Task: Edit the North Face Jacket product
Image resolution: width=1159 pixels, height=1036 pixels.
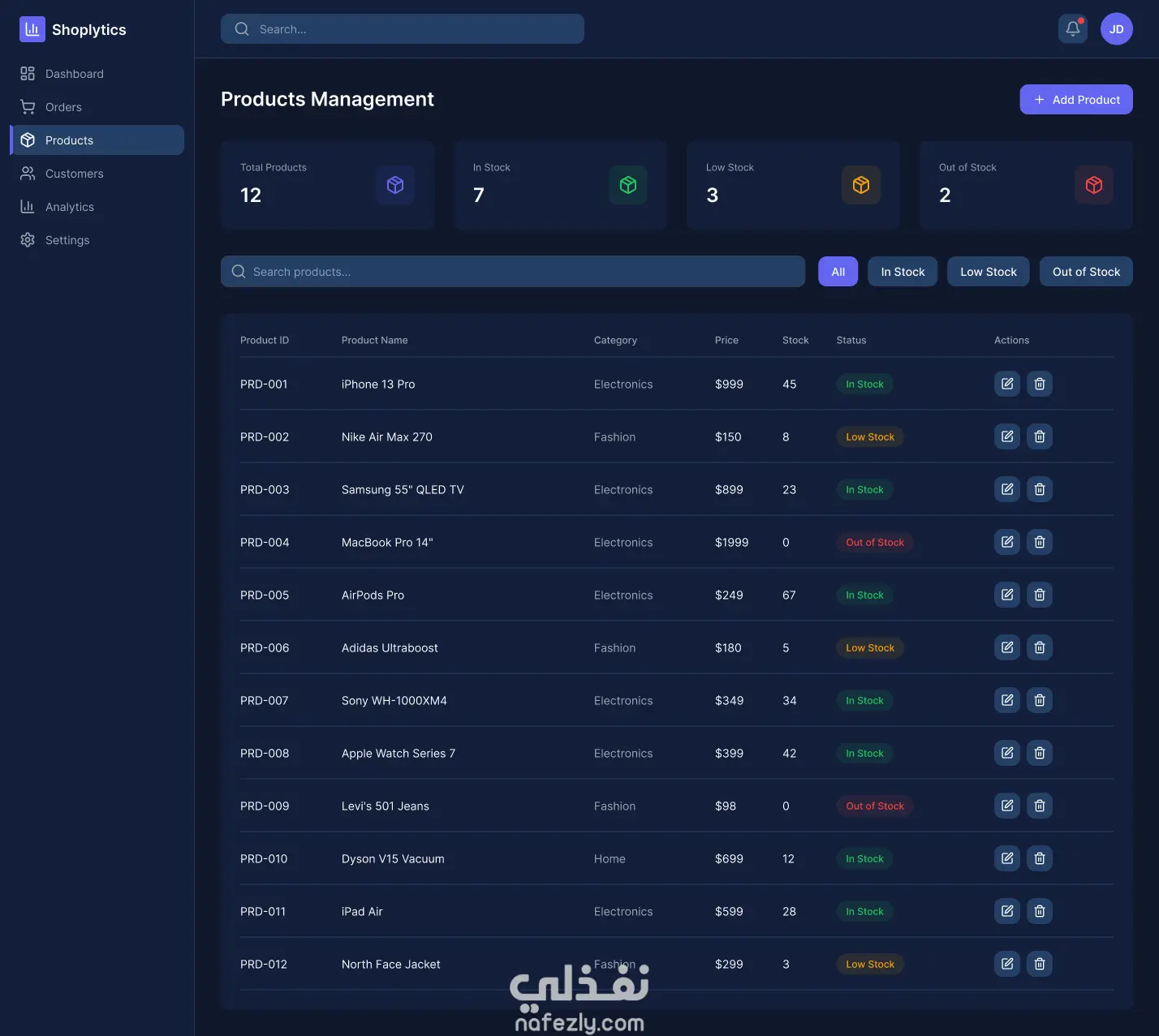Action: pyautogui.click(x=1007, y=964)
